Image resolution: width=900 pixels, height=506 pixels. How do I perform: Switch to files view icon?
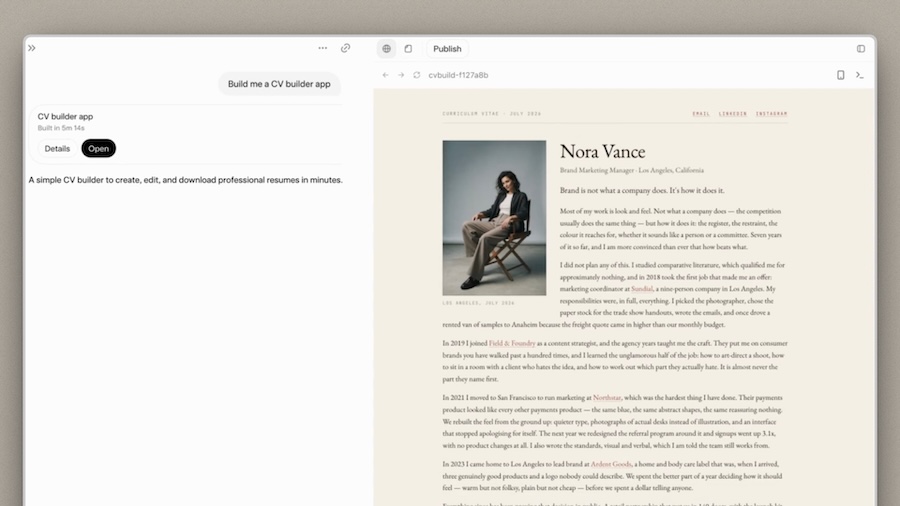point(408,49)
